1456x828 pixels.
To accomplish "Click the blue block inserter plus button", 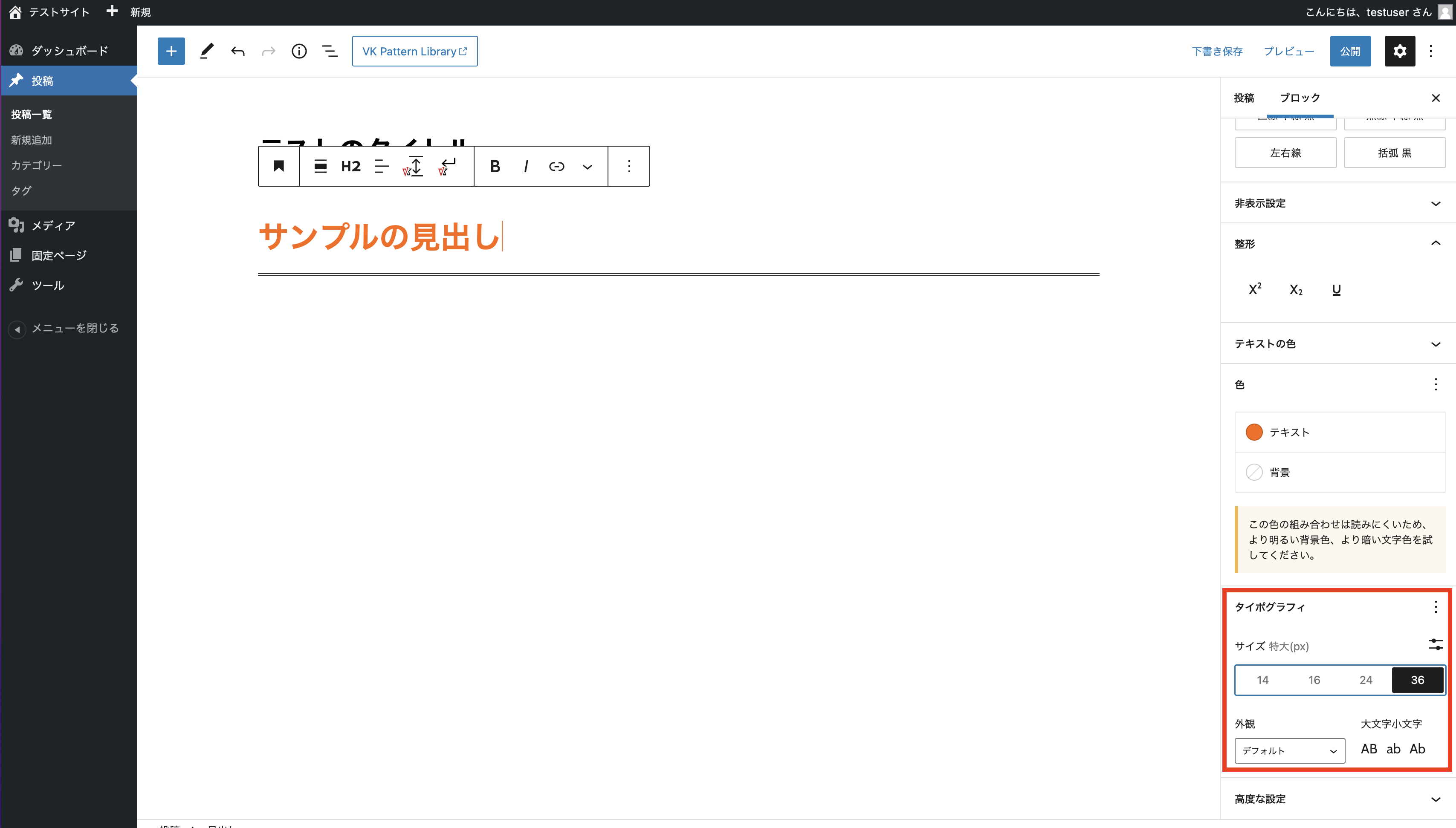I will click(171, 51).
